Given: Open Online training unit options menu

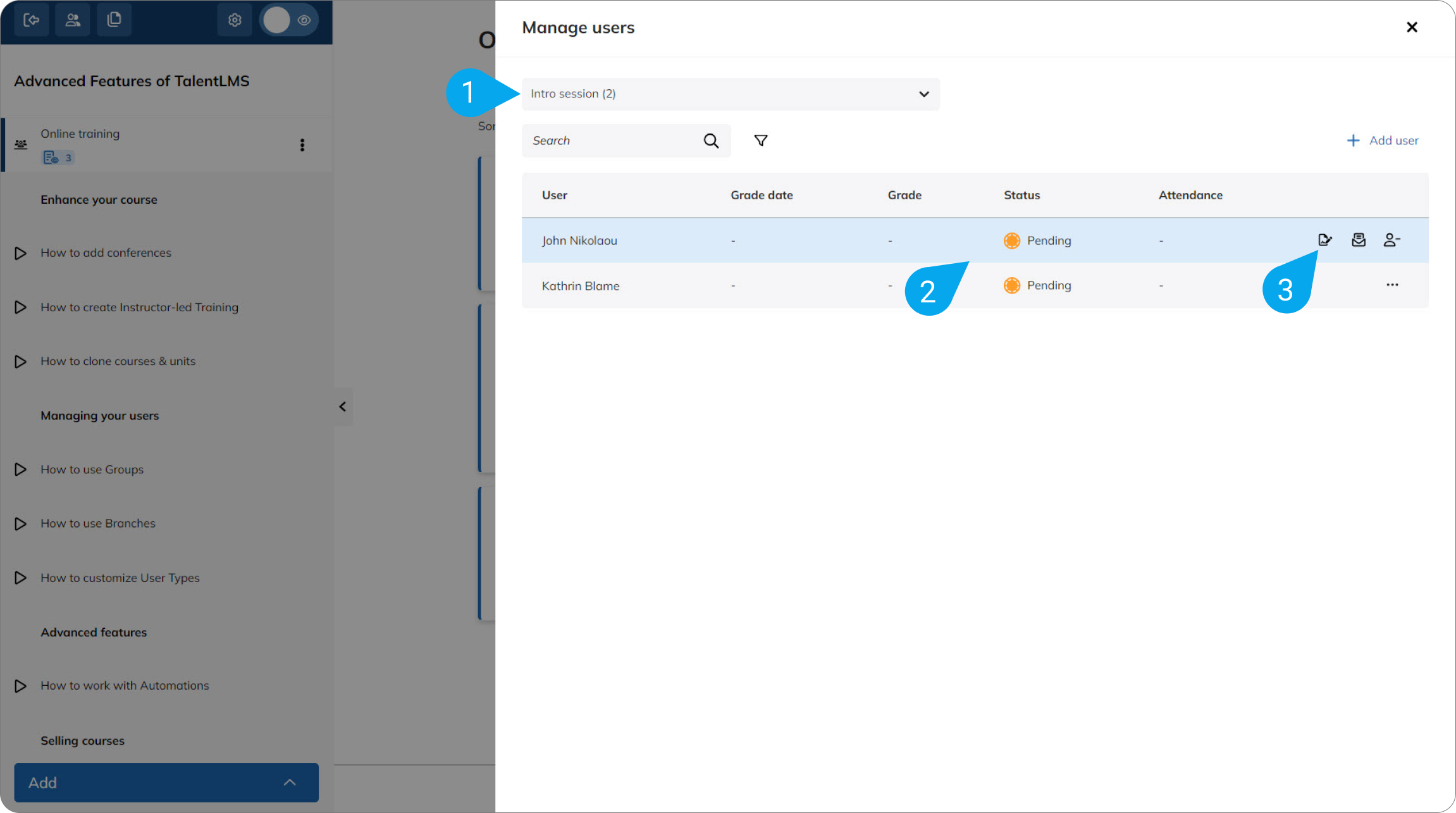Looking at the screenshot, I should click(302, 145).
